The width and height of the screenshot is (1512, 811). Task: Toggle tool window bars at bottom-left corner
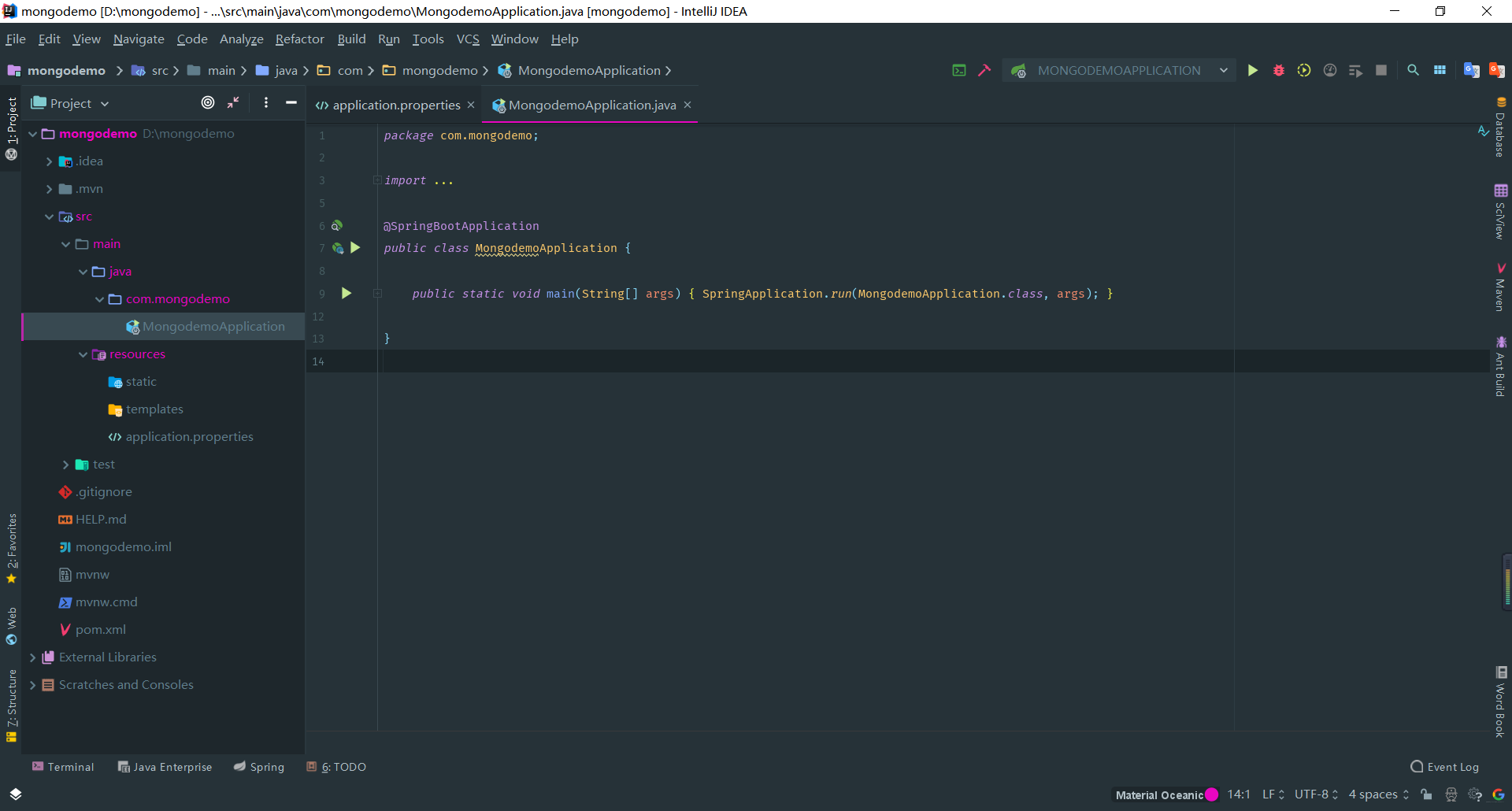coord(16,794)
